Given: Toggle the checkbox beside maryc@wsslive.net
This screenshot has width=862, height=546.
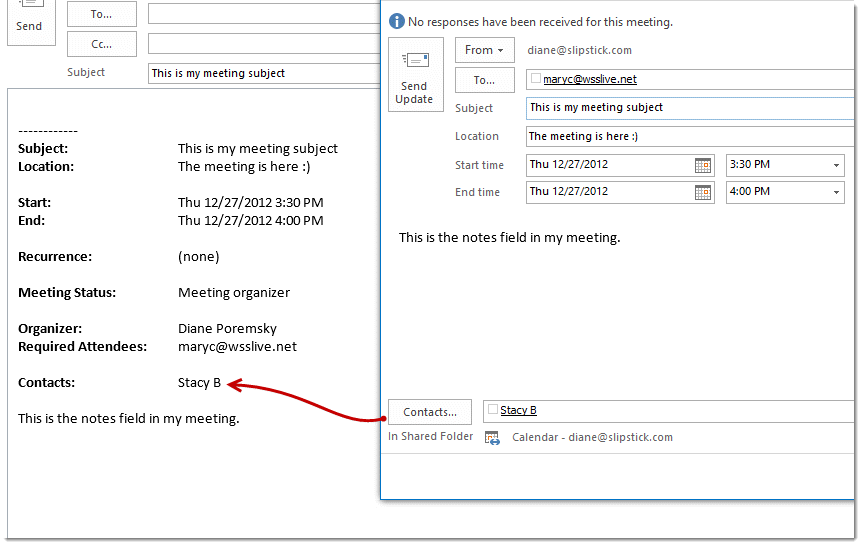Looking at the screenshot, I should [x=536, y=79].
